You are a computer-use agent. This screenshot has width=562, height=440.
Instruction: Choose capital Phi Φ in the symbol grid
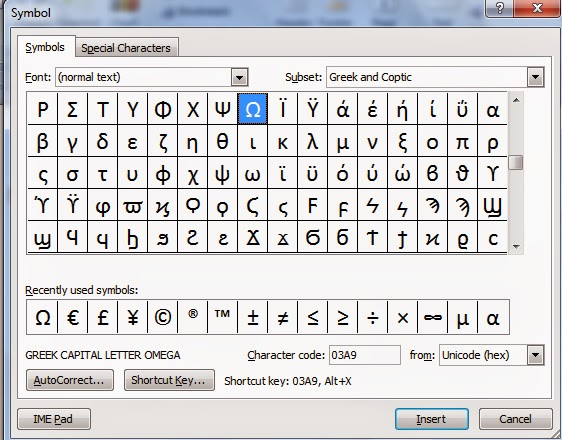click(162, 109)
